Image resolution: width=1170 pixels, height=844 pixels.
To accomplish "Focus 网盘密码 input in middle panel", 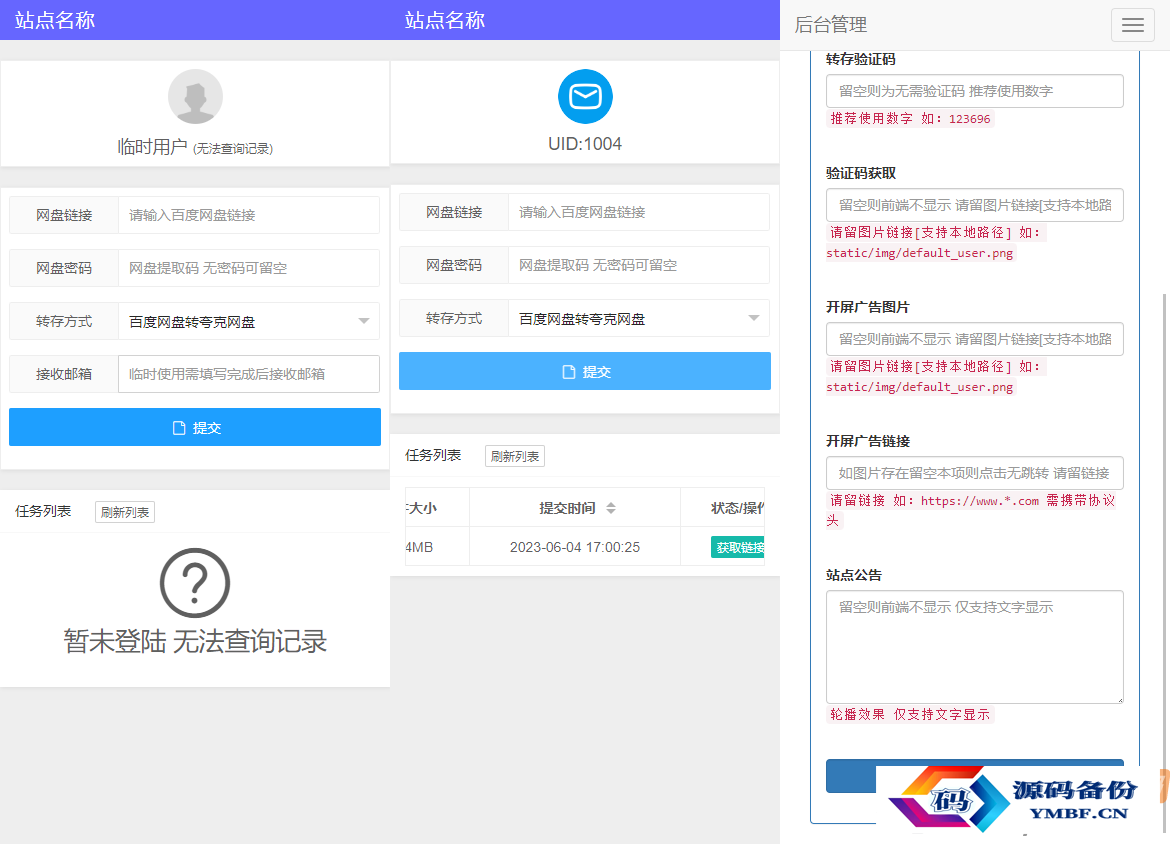I will tap(639, 265).
